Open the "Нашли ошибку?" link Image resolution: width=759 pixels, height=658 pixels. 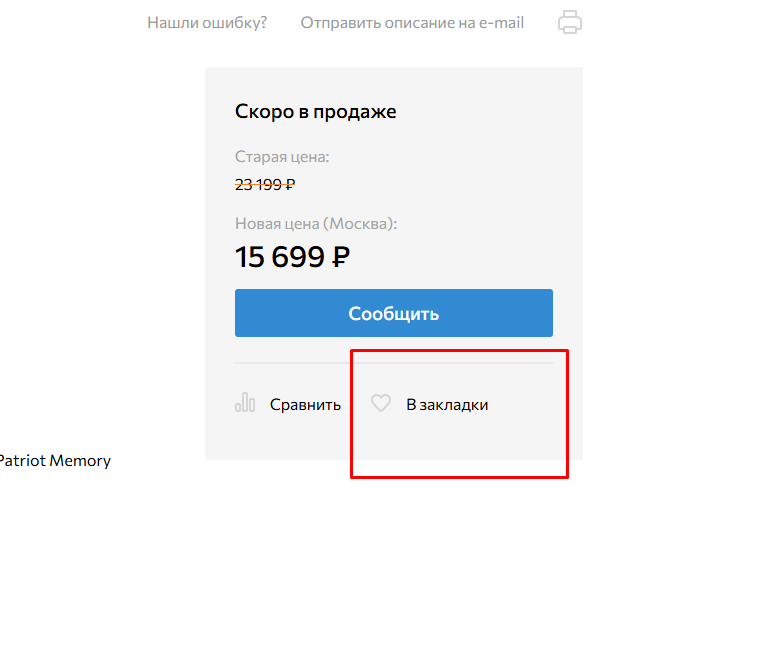tap(207, 22)
